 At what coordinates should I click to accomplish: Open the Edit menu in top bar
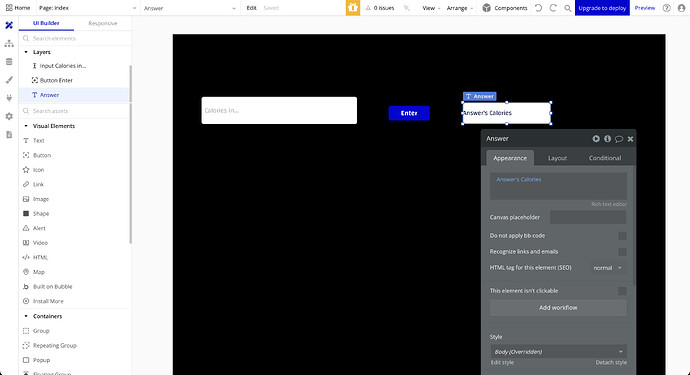tap(251, 8)
